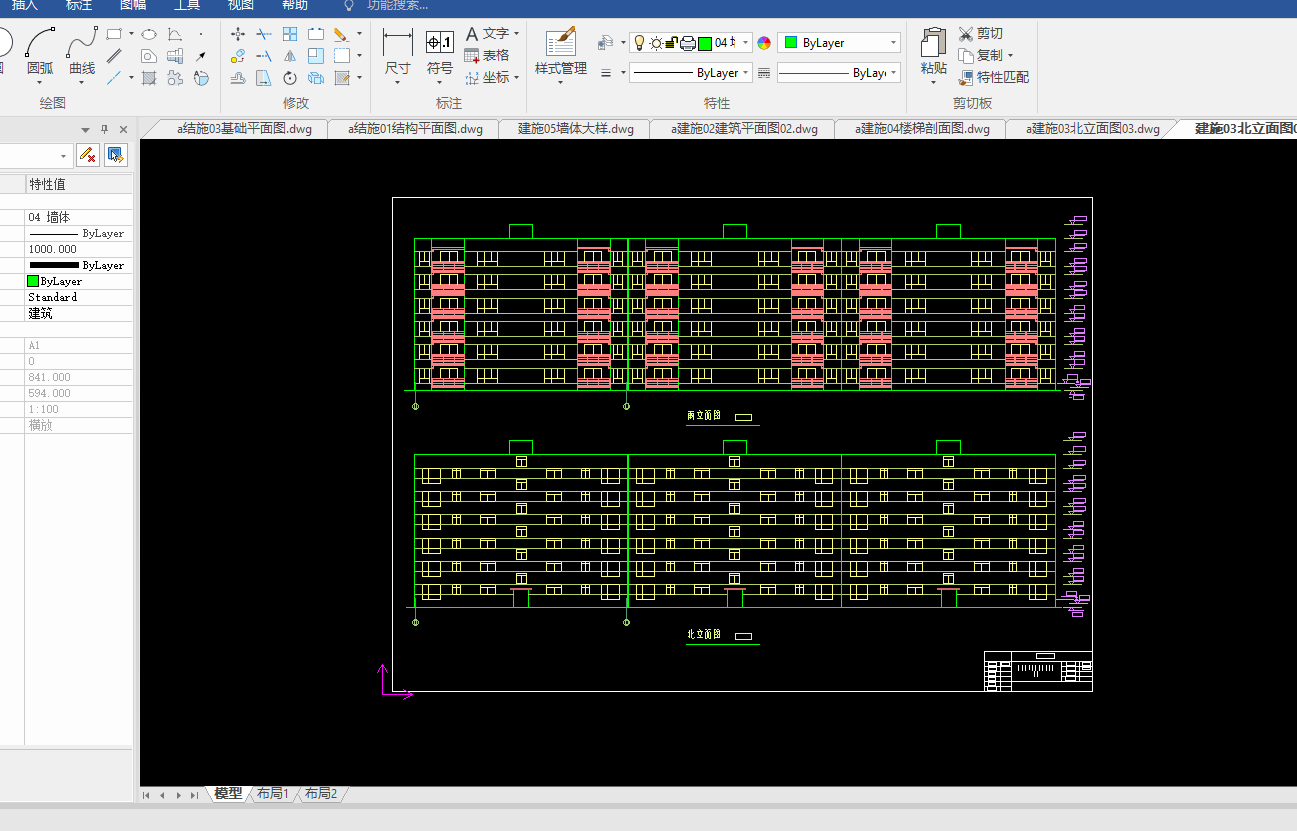Click the 表格 table button
1297x831 pixels.
pyautogui.click(x=487, y=56)
